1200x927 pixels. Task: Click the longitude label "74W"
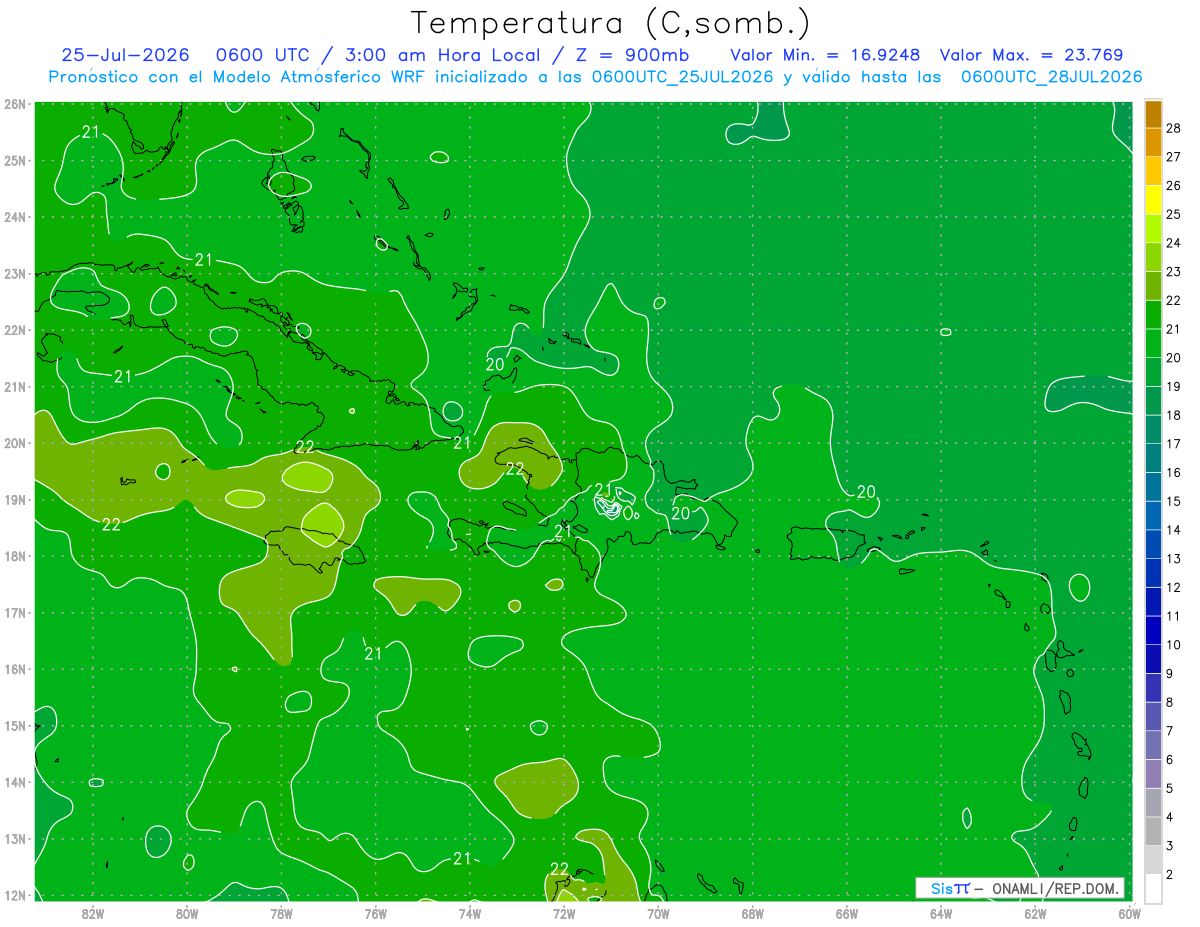click(x=469, y=913)
